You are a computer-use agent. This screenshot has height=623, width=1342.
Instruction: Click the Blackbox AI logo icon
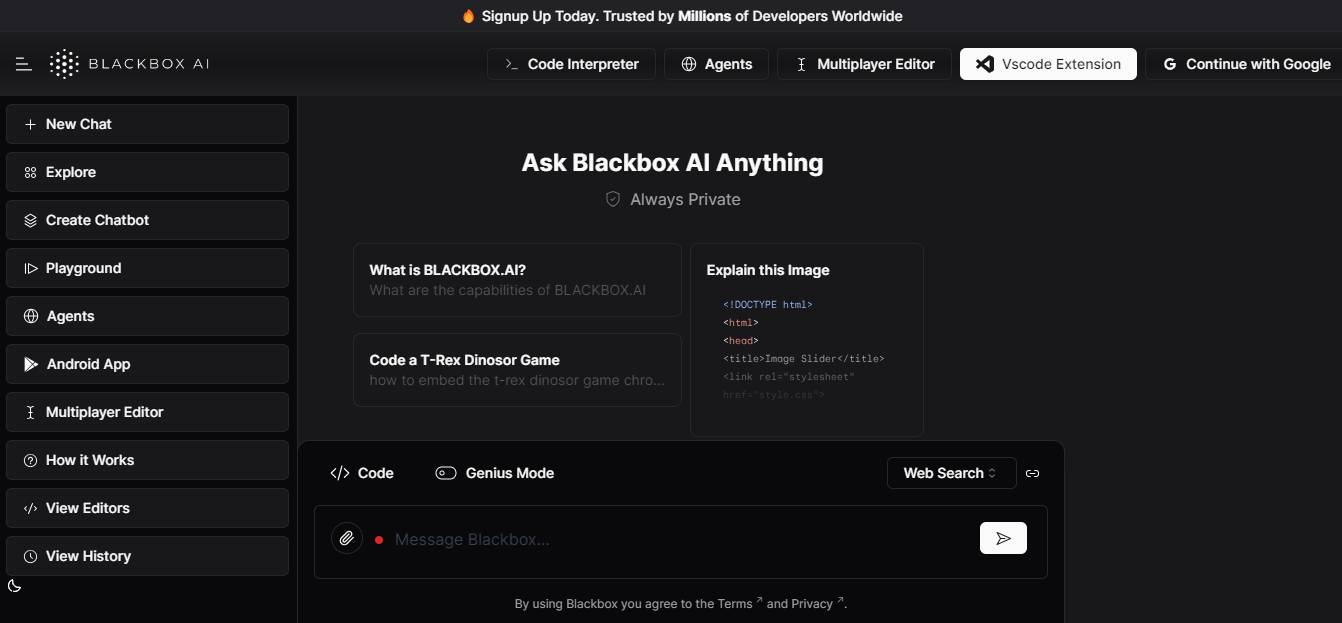pos(63,63)
